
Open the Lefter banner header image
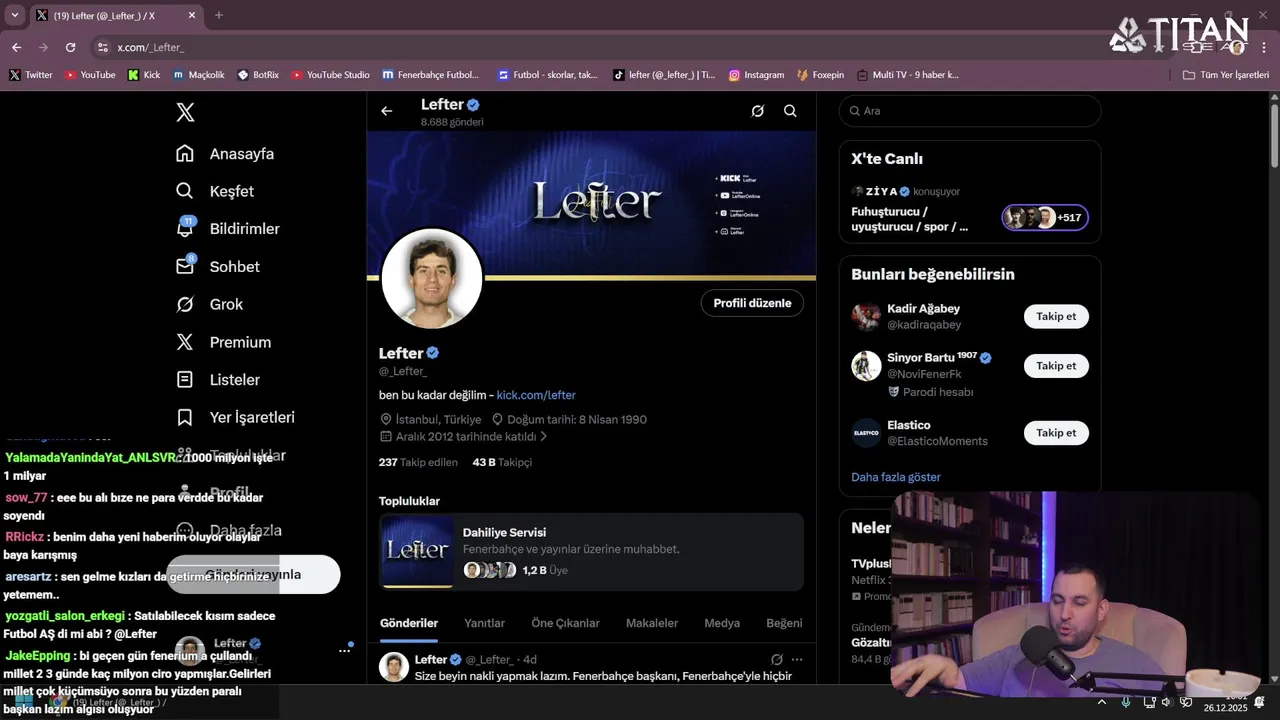coord(591,205)
